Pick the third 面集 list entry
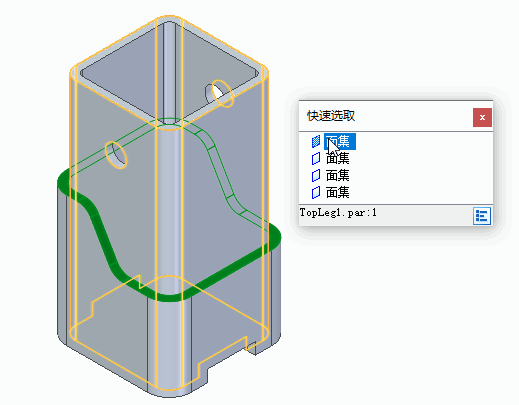Screen dimensions: 519x405 pos(337,175)
